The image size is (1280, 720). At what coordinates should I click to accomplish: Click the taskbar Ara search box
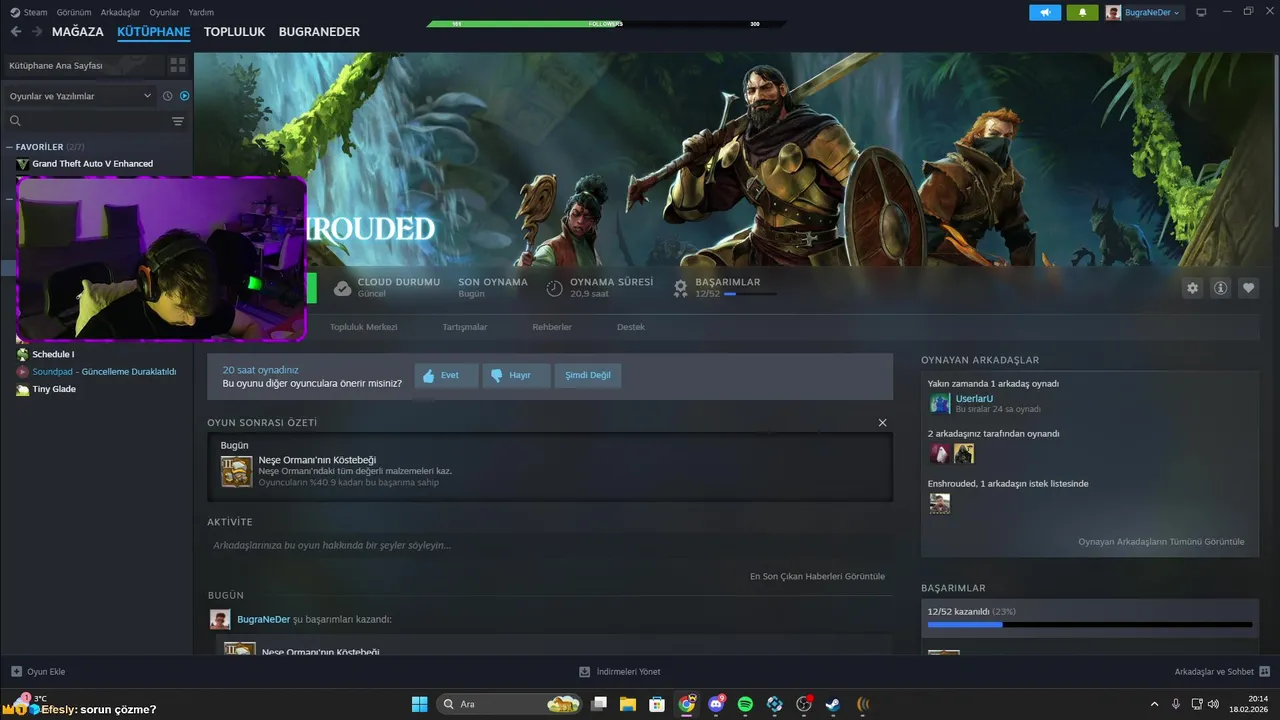[x=510, y=704]
